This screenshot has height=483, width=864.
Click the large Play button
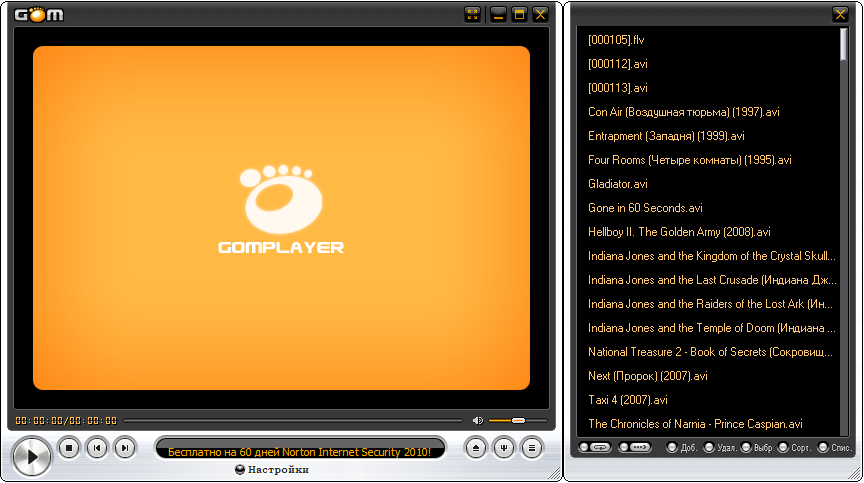coord(31,456)
